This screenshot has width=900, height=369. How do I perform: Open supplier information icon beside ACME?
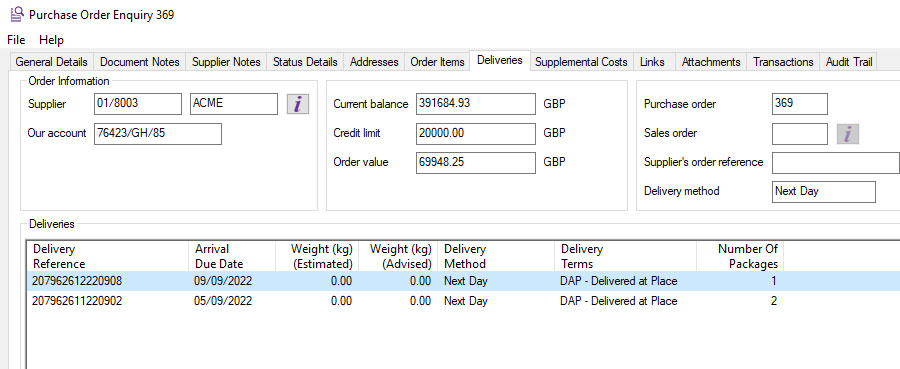[298, 104]
